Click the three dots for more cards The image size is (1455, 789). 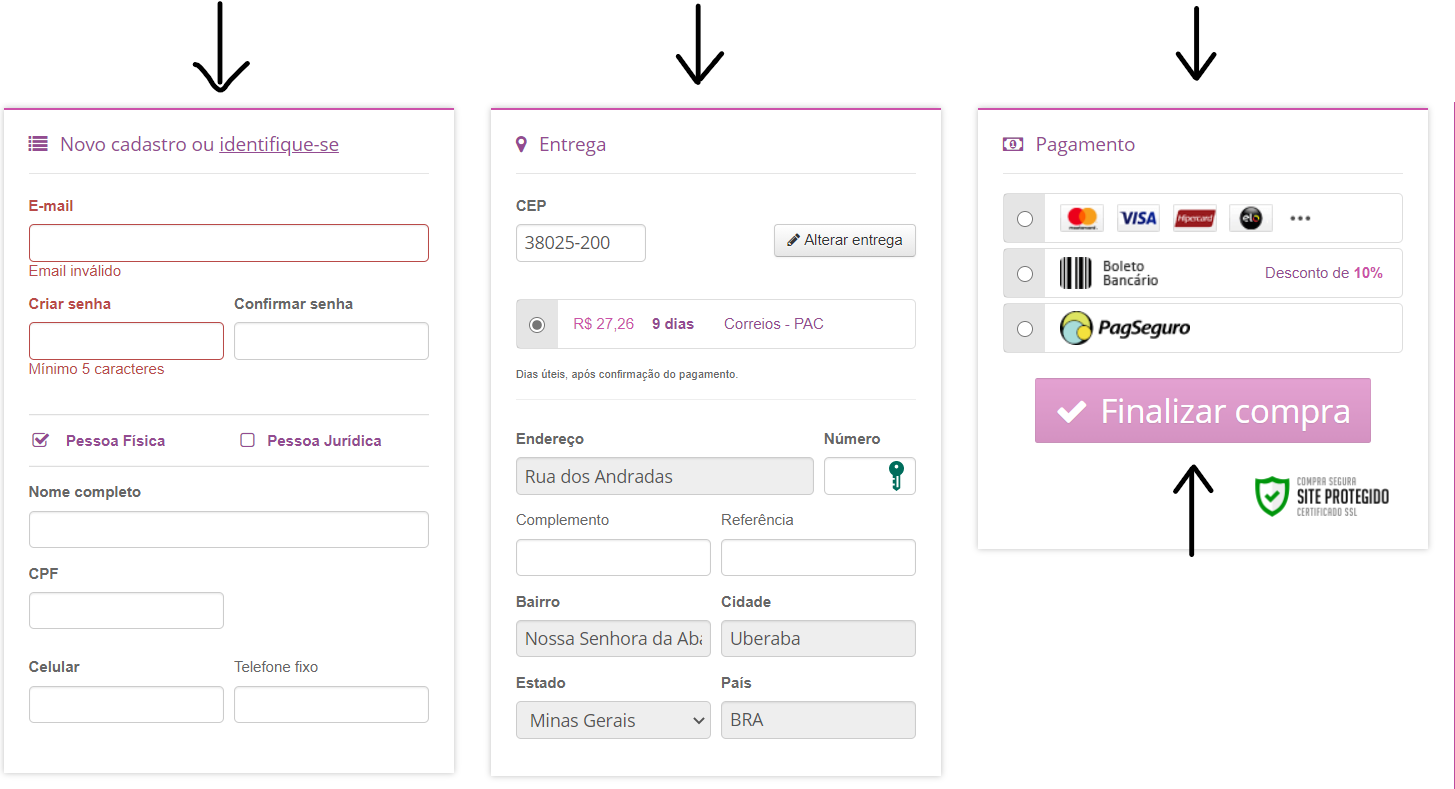coord(1300,218)
